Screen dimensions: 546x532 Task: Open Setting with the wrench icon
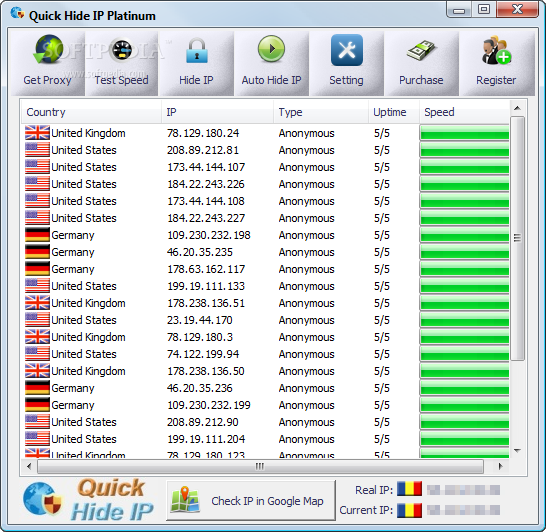point(347,50)
